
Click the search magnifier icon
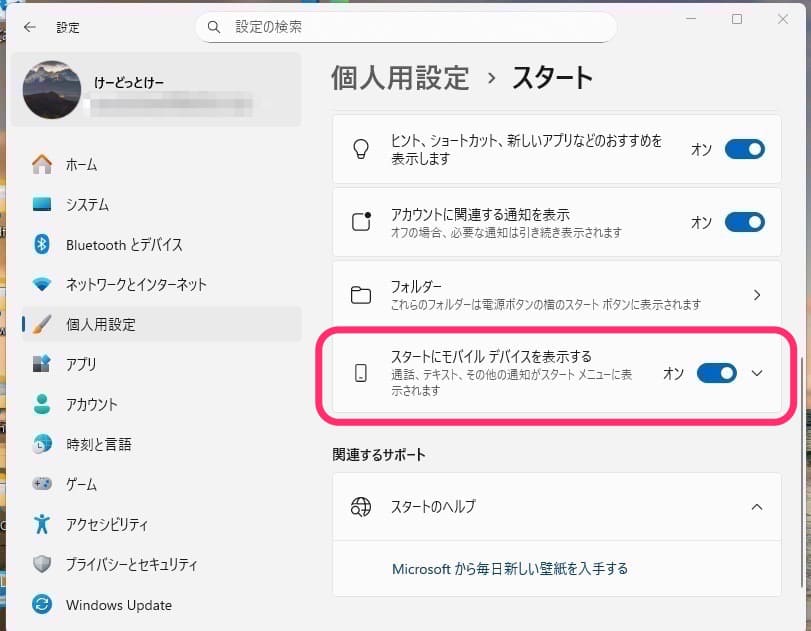[x=214, y=27]
